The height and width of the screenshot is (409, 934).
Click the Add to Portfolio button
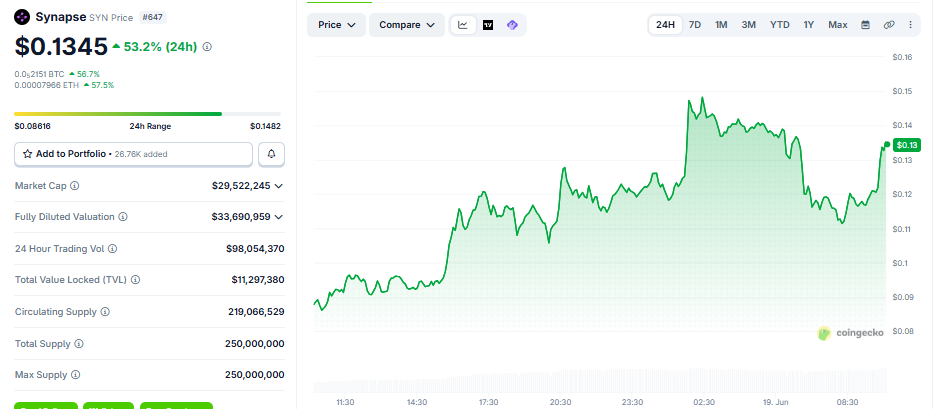pyautogui.click(x=133, y=154)
